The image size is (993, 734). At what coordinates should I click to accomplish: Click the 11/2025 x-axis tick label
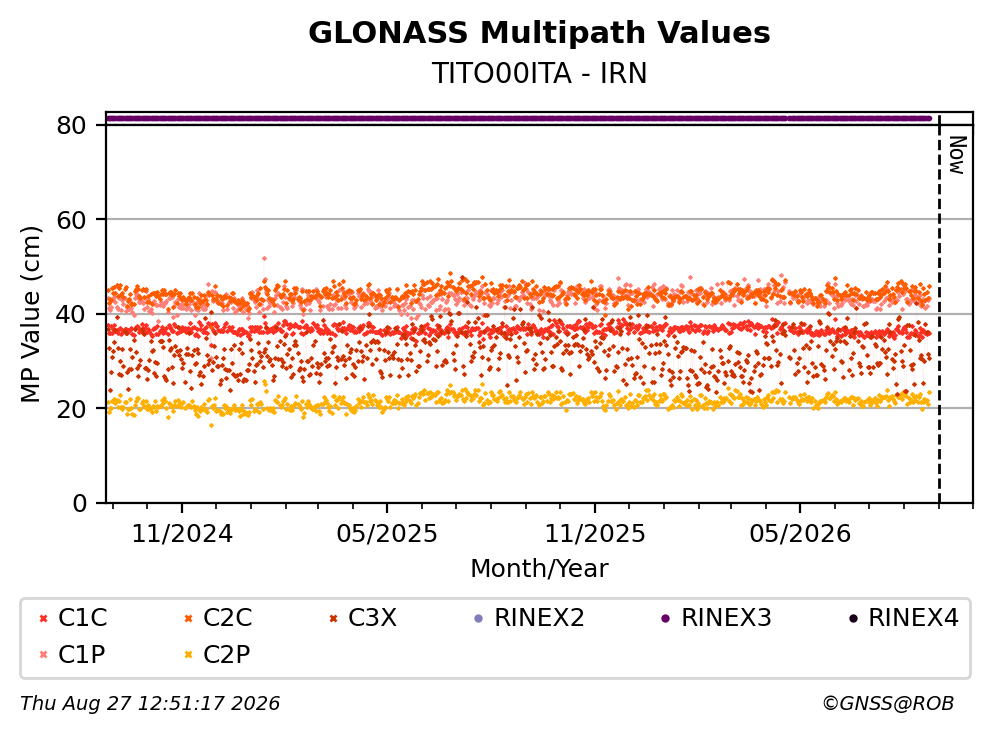click(x=595, y=535)
